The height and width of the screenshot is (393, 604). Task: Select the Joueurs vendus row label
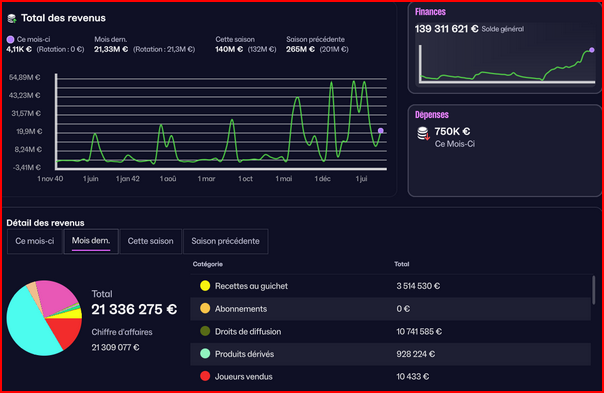243,376
